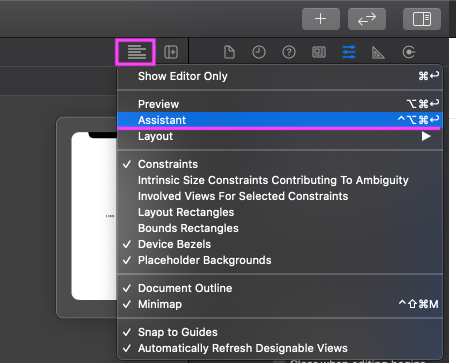
Task: Enable Intrinsic Size Constraints Contributing To Ambiguity
Action: (x=280, y=180)
